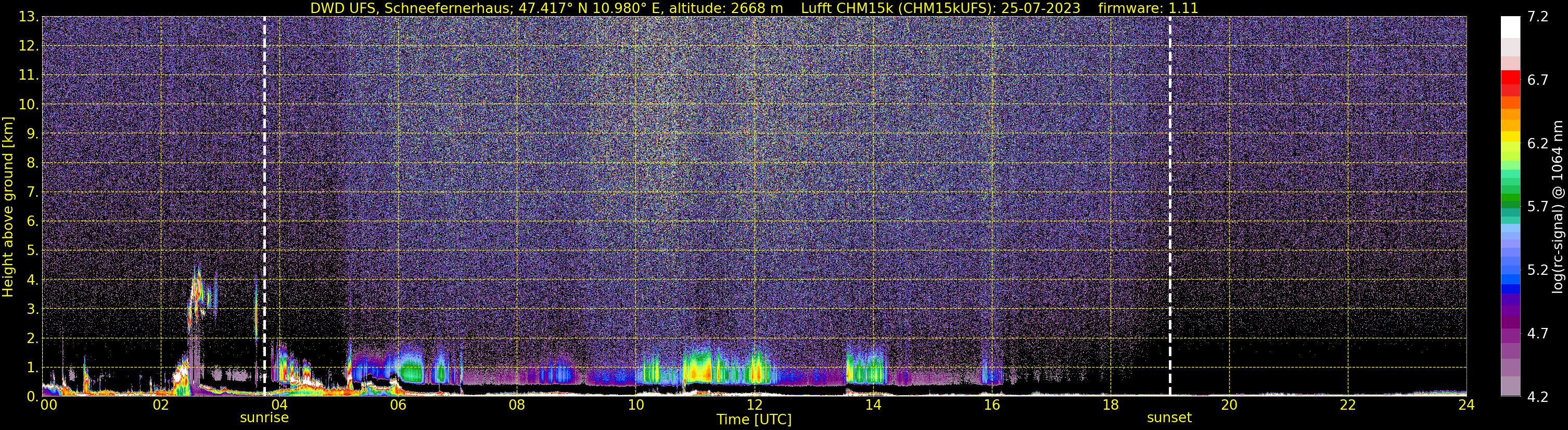The image size is (1568, 430).
Task: Click the colorbar value '5.2'
Action: [1538, 270]
